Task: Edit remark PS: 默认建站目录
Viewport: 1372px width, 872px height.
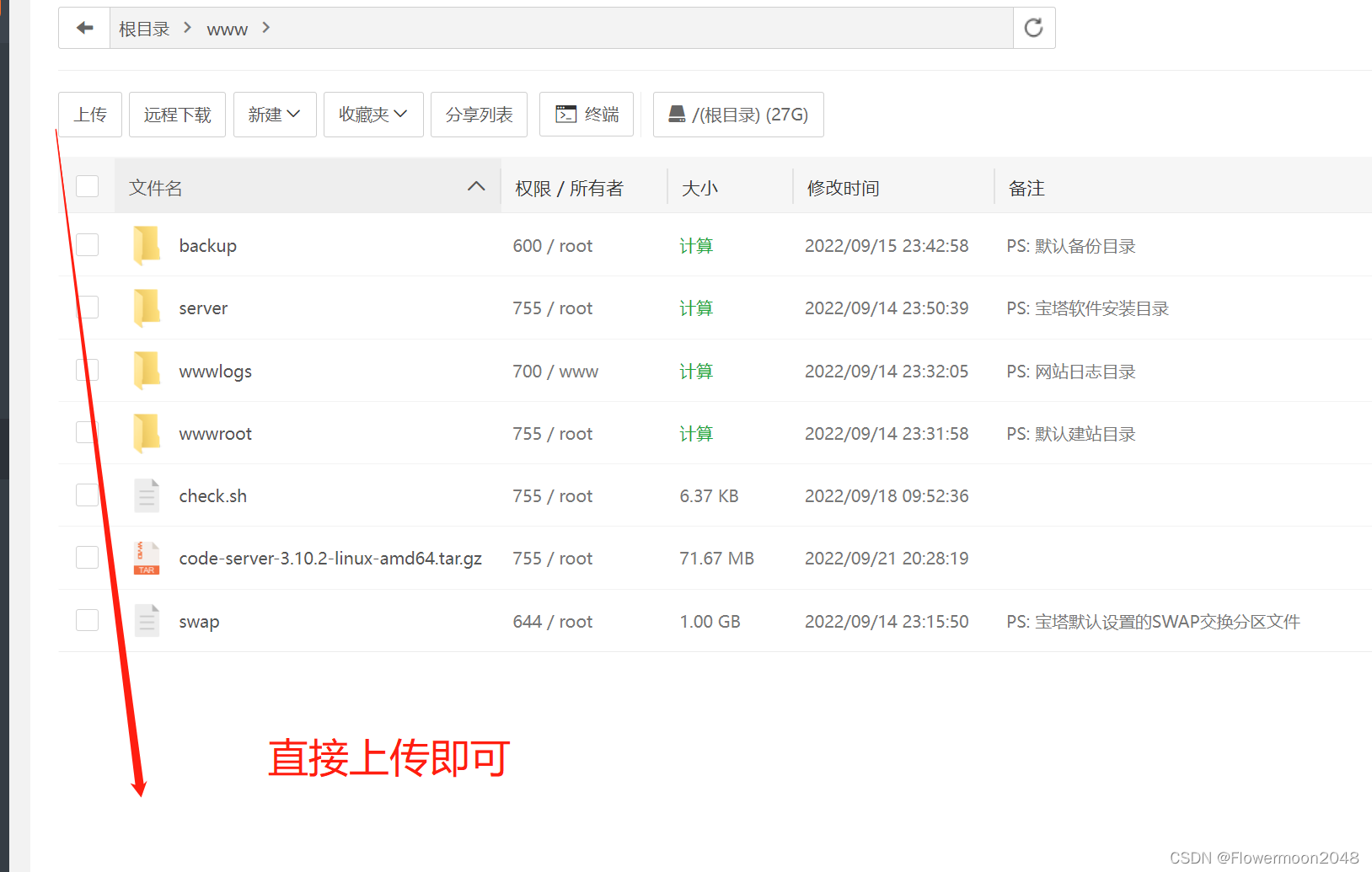Action: (x=1071, y=434)
